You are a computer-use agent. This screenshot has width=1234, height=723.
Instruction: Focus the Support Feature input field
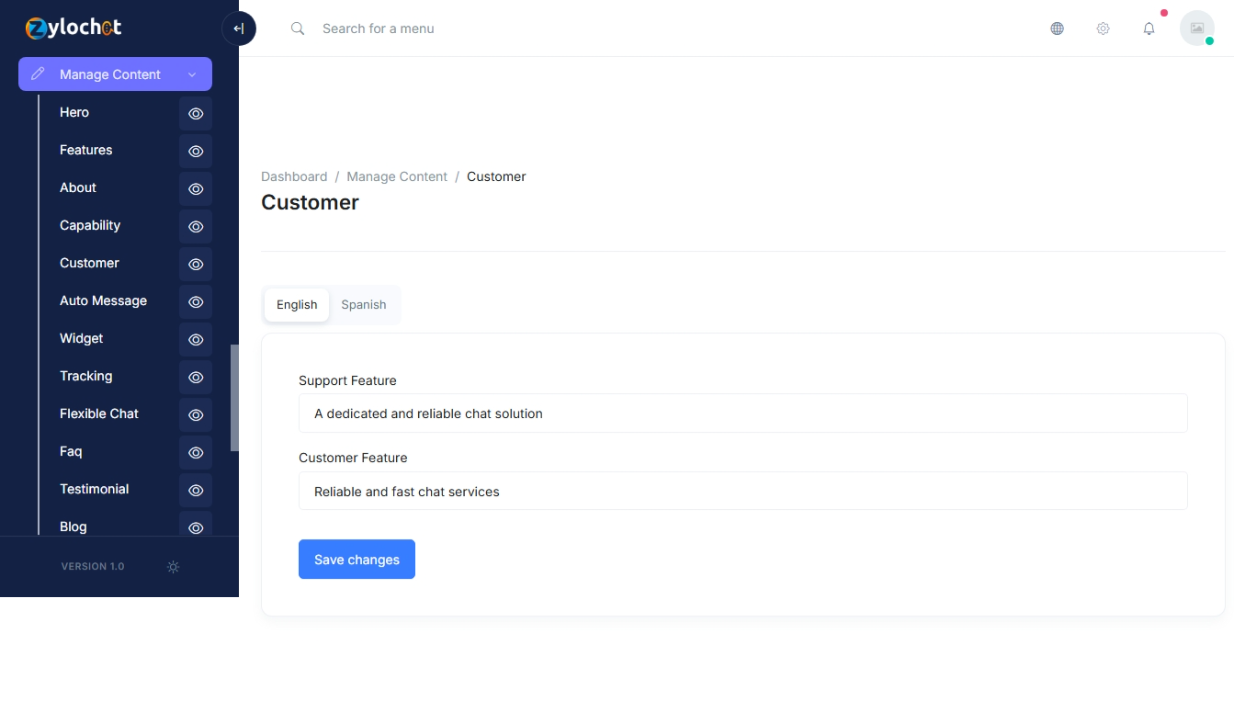pyautogui.click(x=743, y=413)
